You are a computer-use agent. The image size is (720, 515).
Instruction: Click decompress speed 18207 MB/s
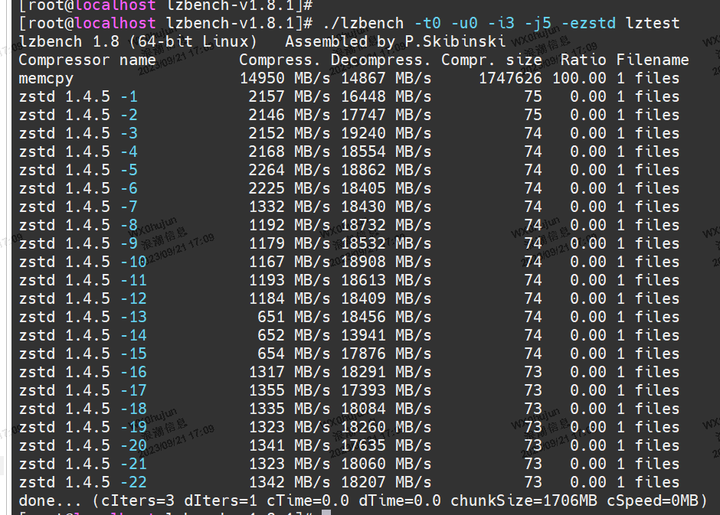click(x=386, y=482)
